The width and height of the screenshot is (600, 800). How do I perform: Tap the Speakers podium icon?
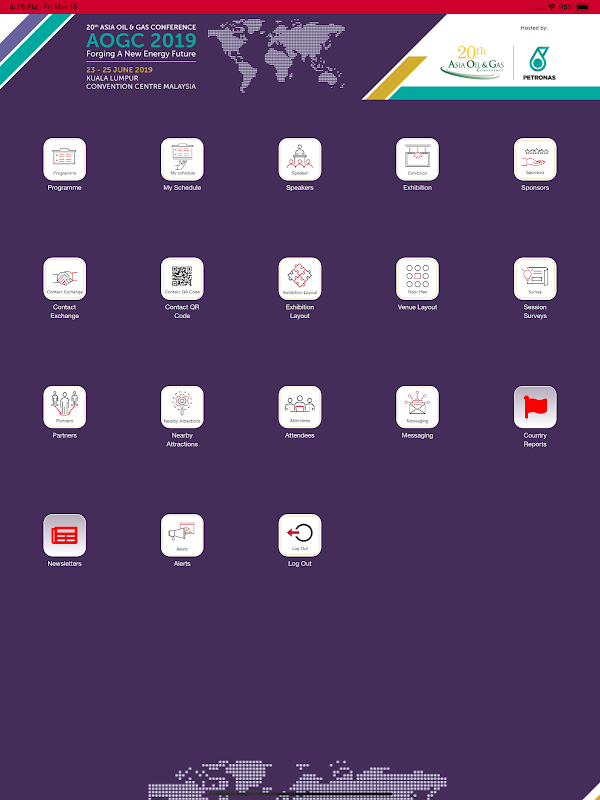[x=300, y=159]
